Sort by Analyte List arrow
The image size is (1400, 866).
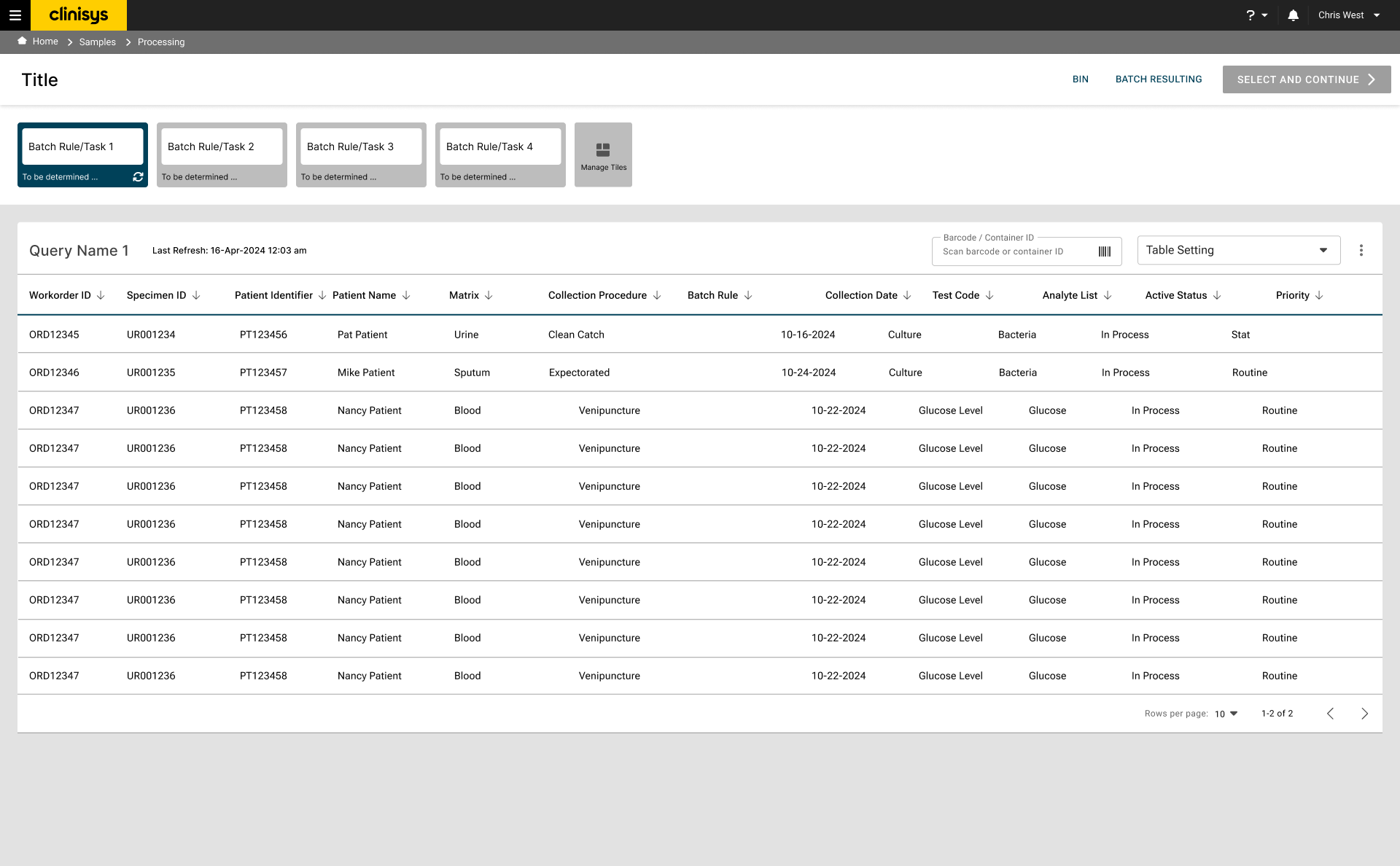1108,295
